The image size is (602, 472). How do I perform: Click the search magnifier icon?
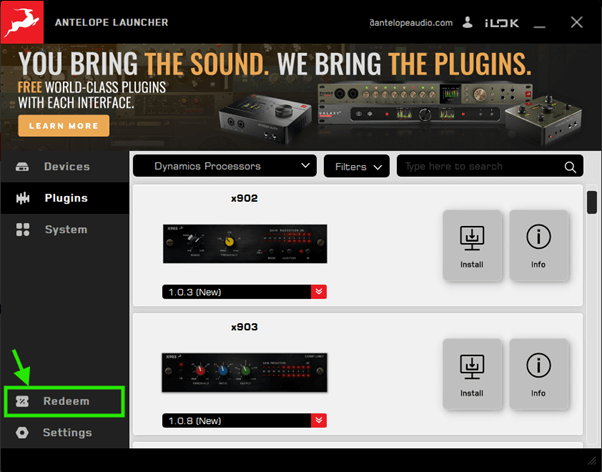570,167
